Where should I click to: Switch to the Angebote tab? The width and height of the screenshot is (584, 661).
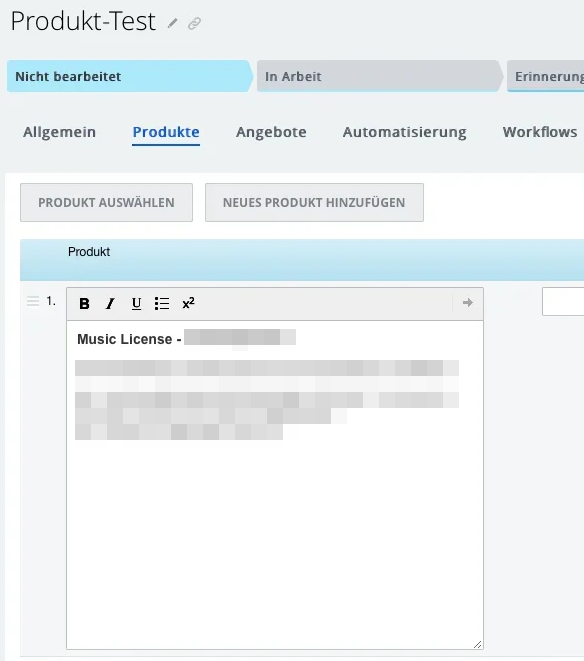(271, 132)
